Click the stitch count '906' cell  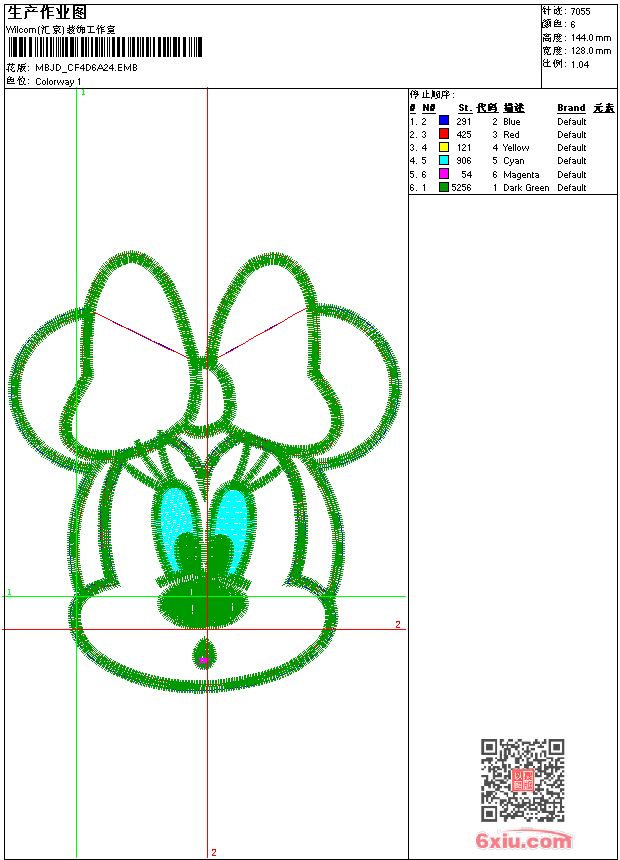464,161
